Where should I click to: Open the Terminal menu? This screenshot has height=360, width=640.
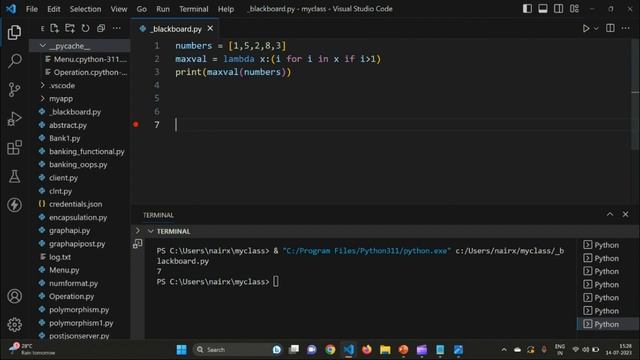pos(193,9)
